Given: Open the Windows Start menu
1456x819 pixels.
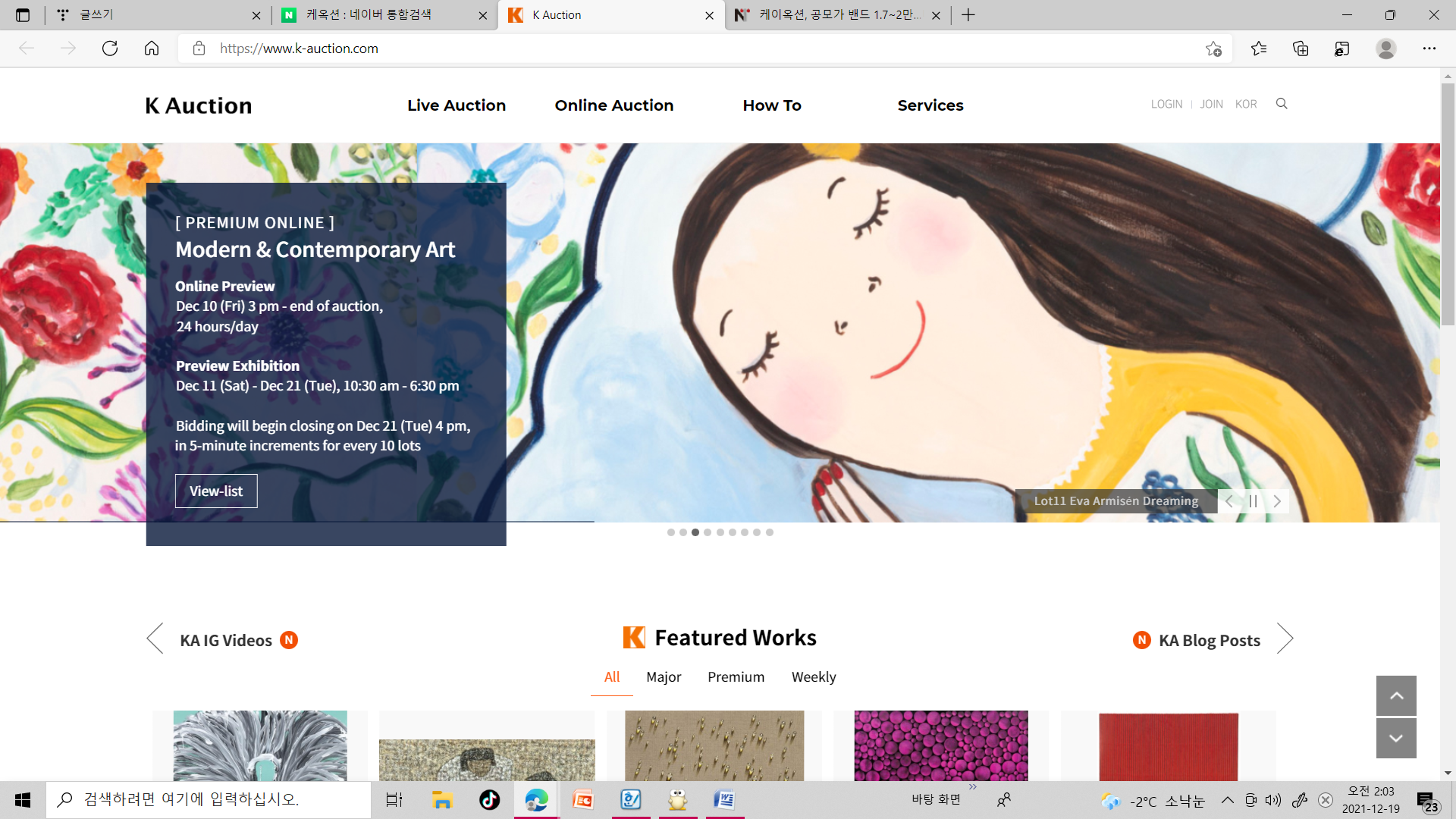Looking at the screenshot, I should point(23,800).
